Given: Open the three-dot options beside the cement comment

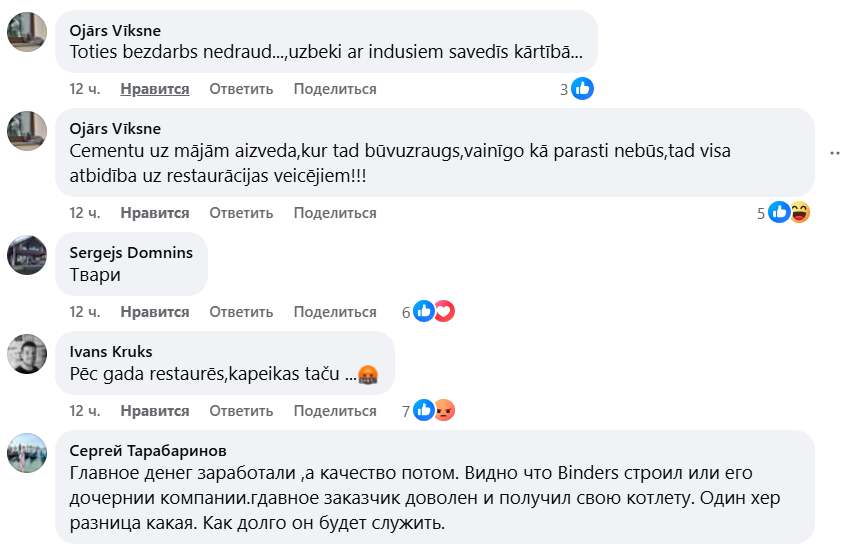Looking at the screenshot, I should 834,153.
